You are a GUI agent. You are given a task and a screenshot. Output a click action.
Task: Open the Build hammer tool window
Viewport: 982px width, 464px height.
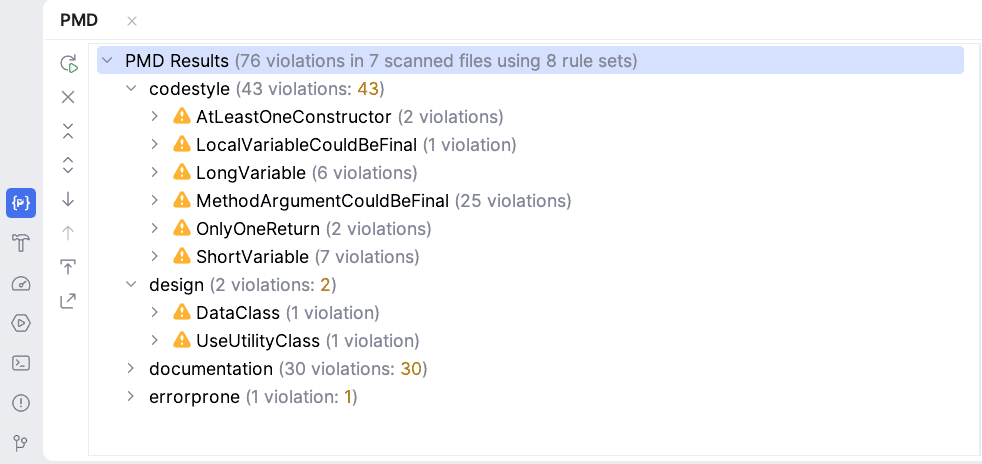point(21,243)
